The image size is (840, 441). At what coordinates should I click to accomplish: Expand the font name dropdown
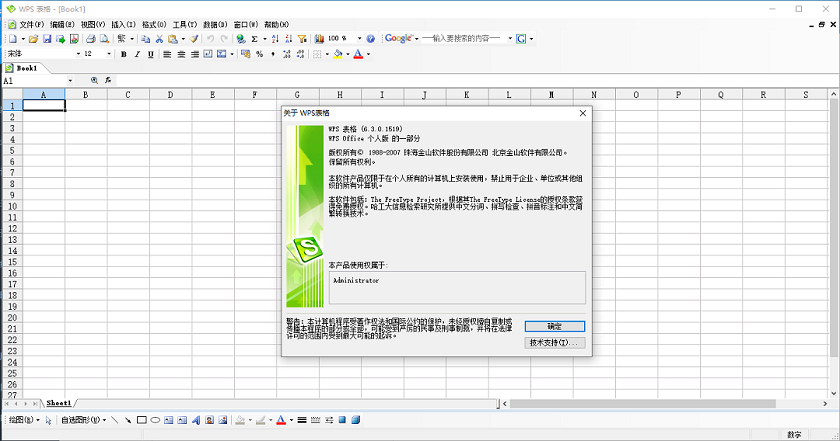(x=78, y=54)
